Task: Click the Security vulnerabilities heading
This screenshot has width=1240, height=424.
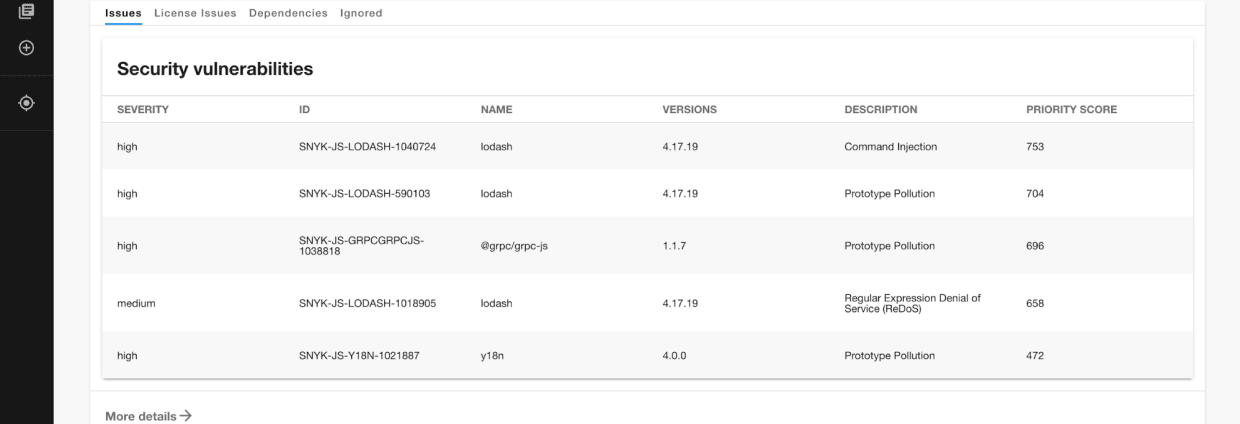Action: click(x=215, y=69)
